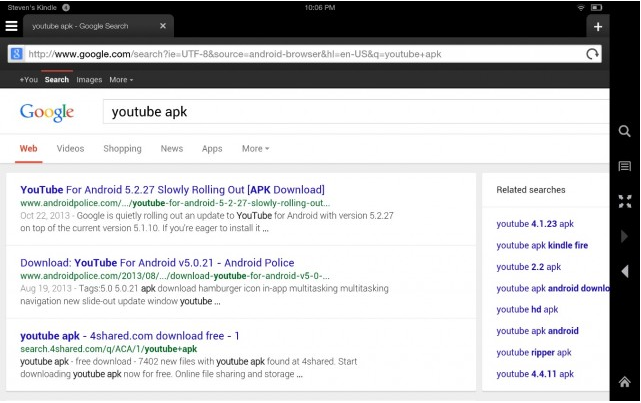The image size is (641, 403).
Task: Expand the More dropdown beside Apps
Action: click(x=255, y=149)
